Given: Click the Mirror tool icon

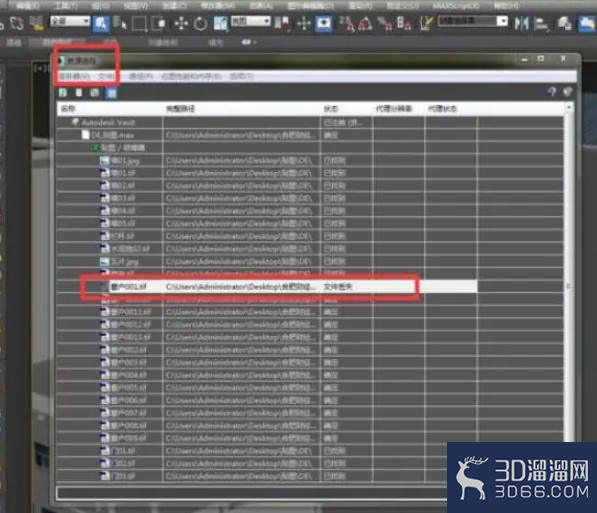Looking at the screenshot, I should [x=521, y=24].
